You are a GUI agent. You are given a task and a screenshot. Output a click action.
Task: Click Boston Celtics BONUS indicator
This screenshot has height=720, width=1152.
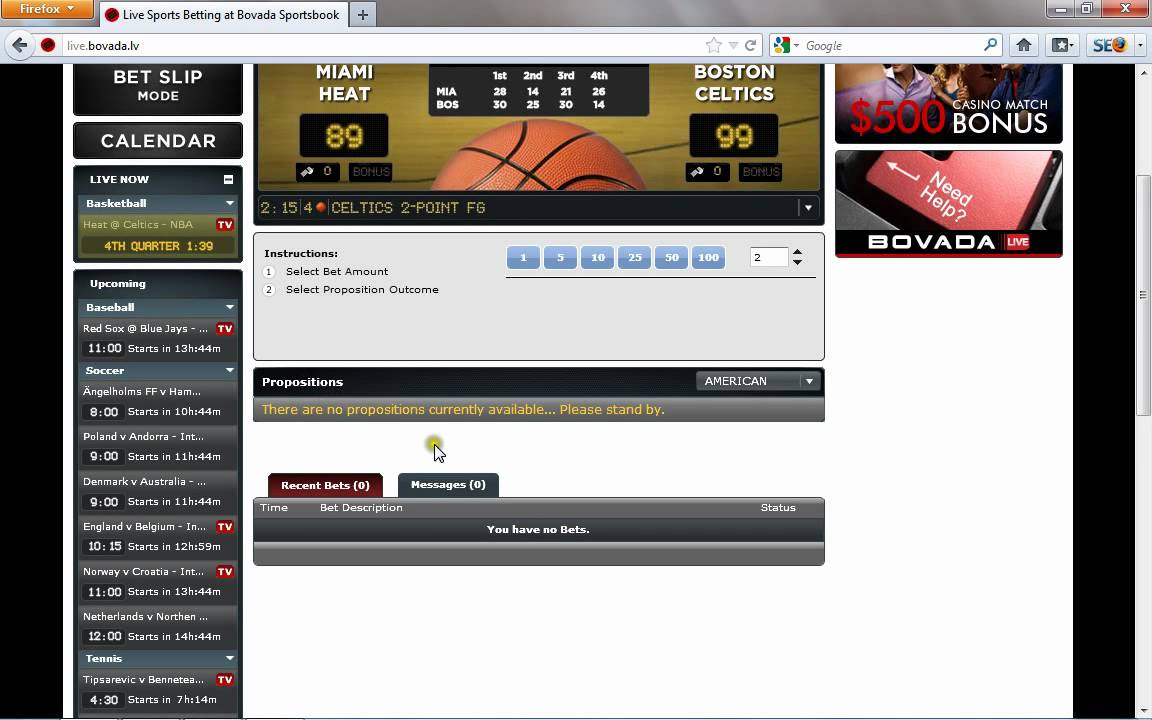pos(760,172)
